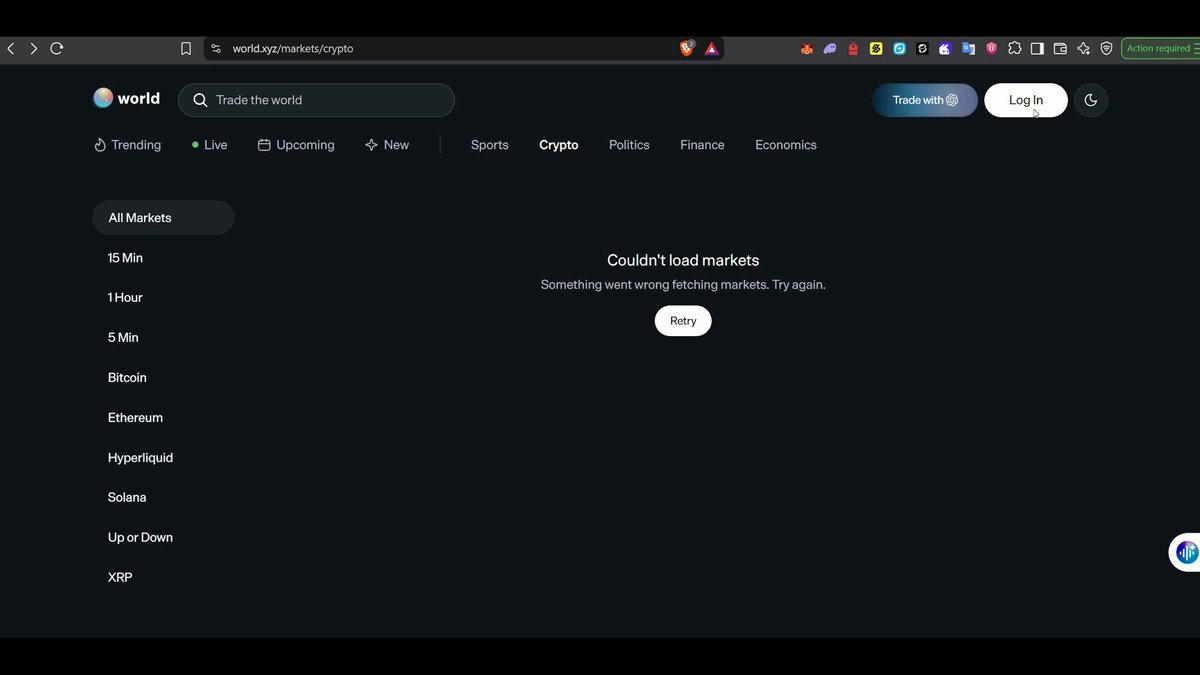
Task: Toggle the browser sidebar panel icon
Action: tap(1037, 48)
